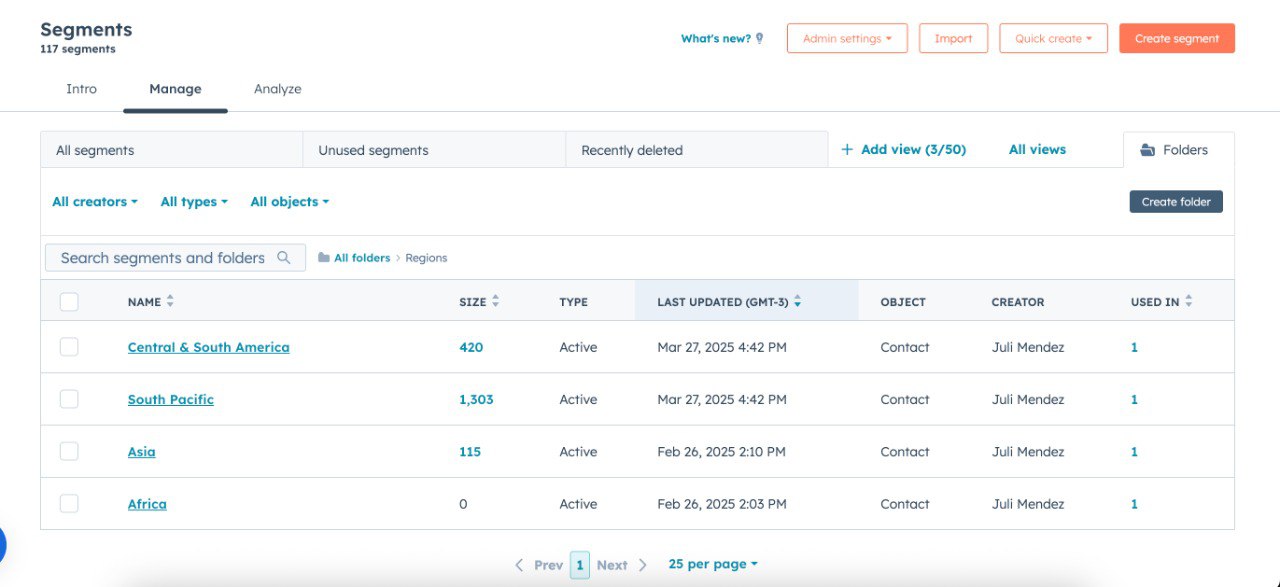The image size is (1280, 587).
Task: Open the Unused segments view tab
Action: [373, 151]
